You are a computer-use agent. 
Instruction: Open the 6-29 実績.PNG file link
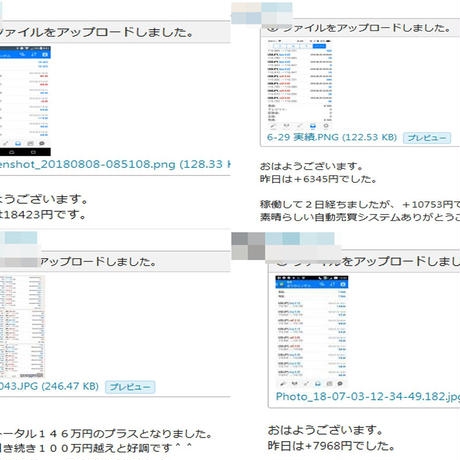coord(332,137)
